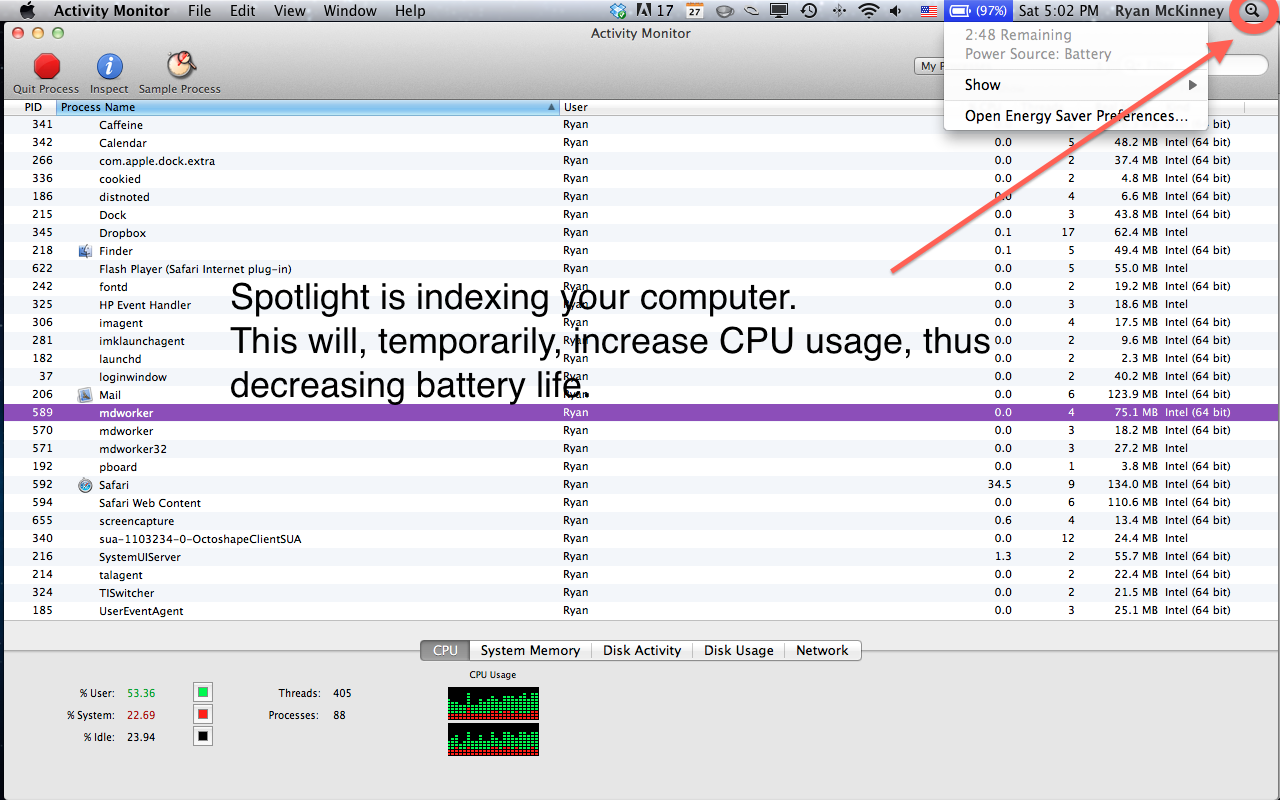
Task: Switch to the System Memory tab
Action: [x=530, y=650]
